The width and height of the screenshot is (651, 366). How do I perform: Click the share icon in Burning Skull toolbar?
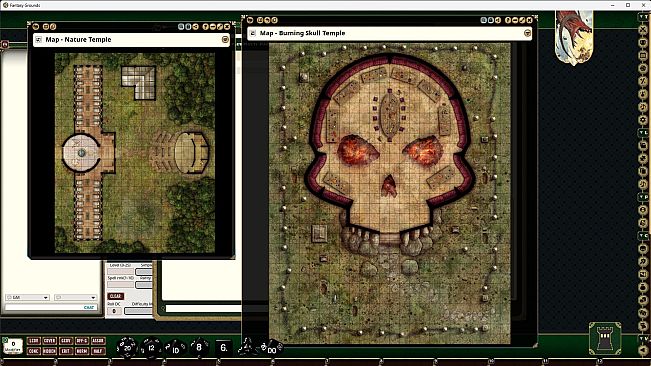coord(497,20)
